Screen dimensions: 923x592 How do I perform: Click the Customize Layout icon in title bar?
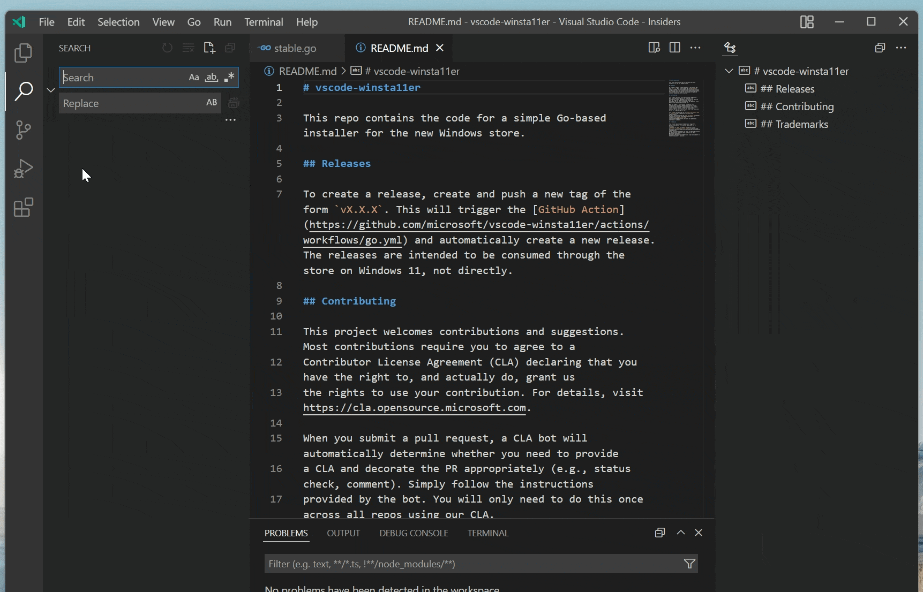click(x=806, y=21)
